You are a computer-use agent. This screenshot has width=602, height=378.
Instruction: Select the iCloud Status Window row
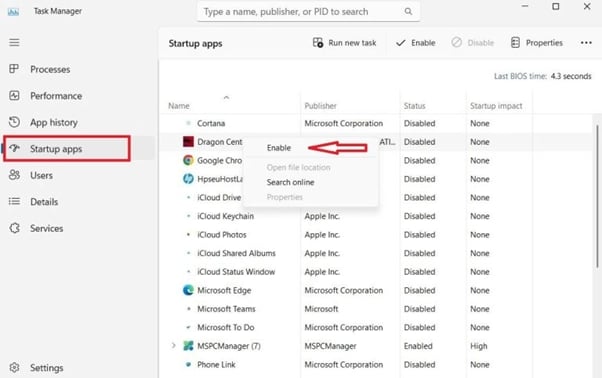[x=376, y=272]
